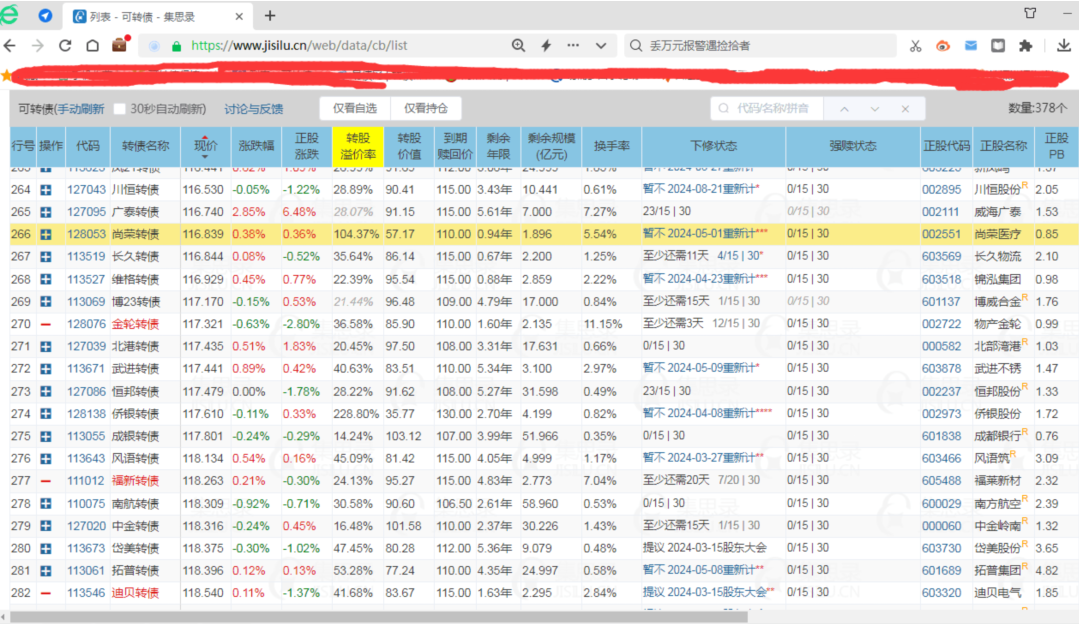Sort table by 现价 column header
Screen dimensions: 1079x624
point(206,146)
